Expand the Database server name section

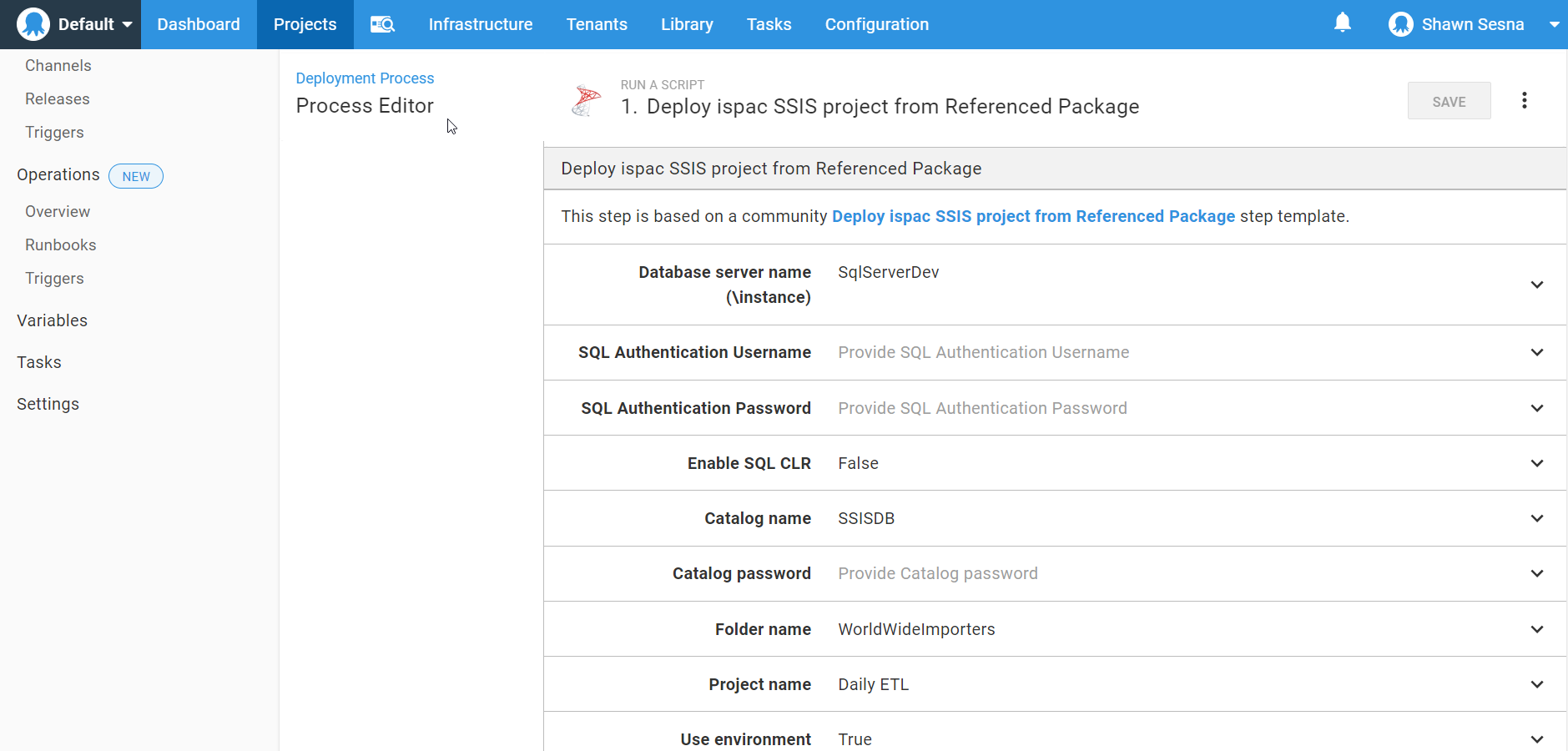pyautogui.click(x=1536, y=285)
